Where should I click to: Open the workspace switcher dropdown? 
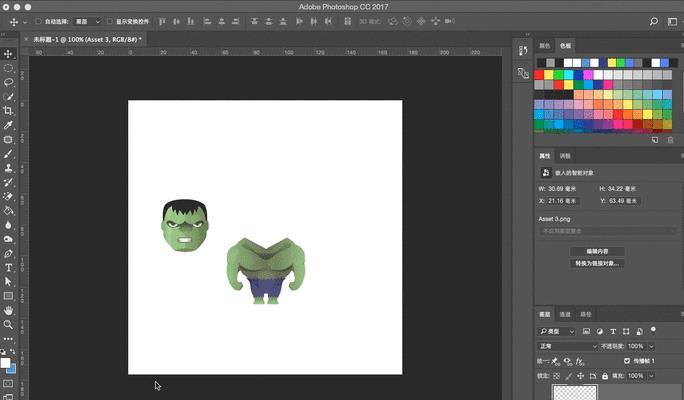672,21
